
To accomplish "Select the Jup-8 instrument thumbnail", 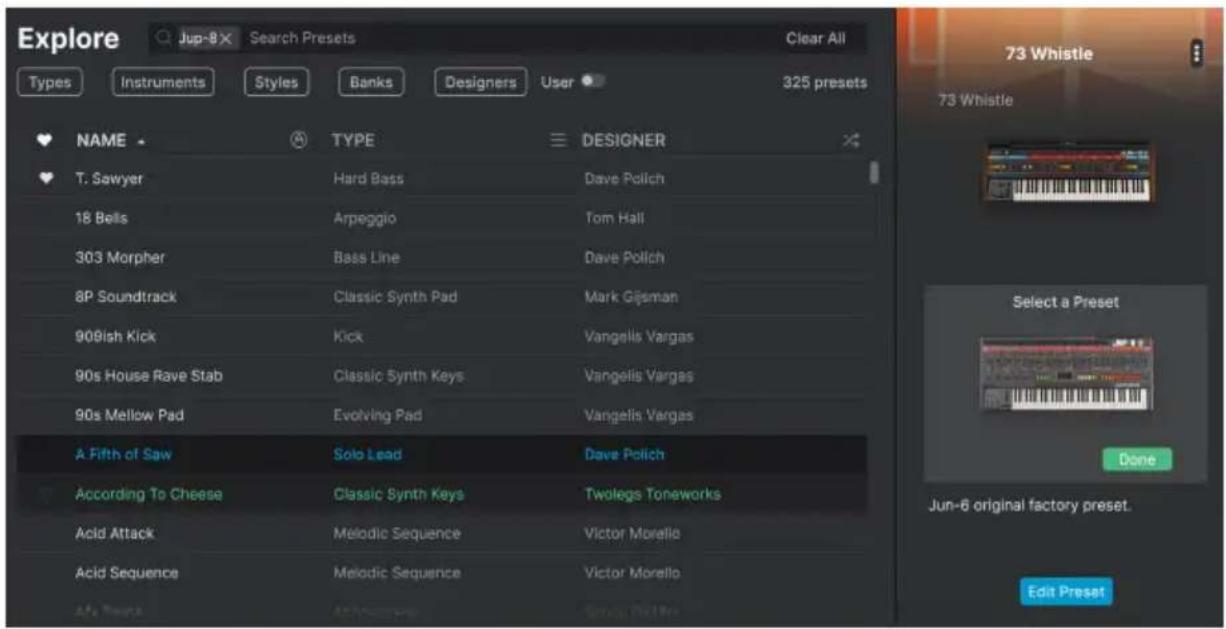I will (x=1066, y=372).
